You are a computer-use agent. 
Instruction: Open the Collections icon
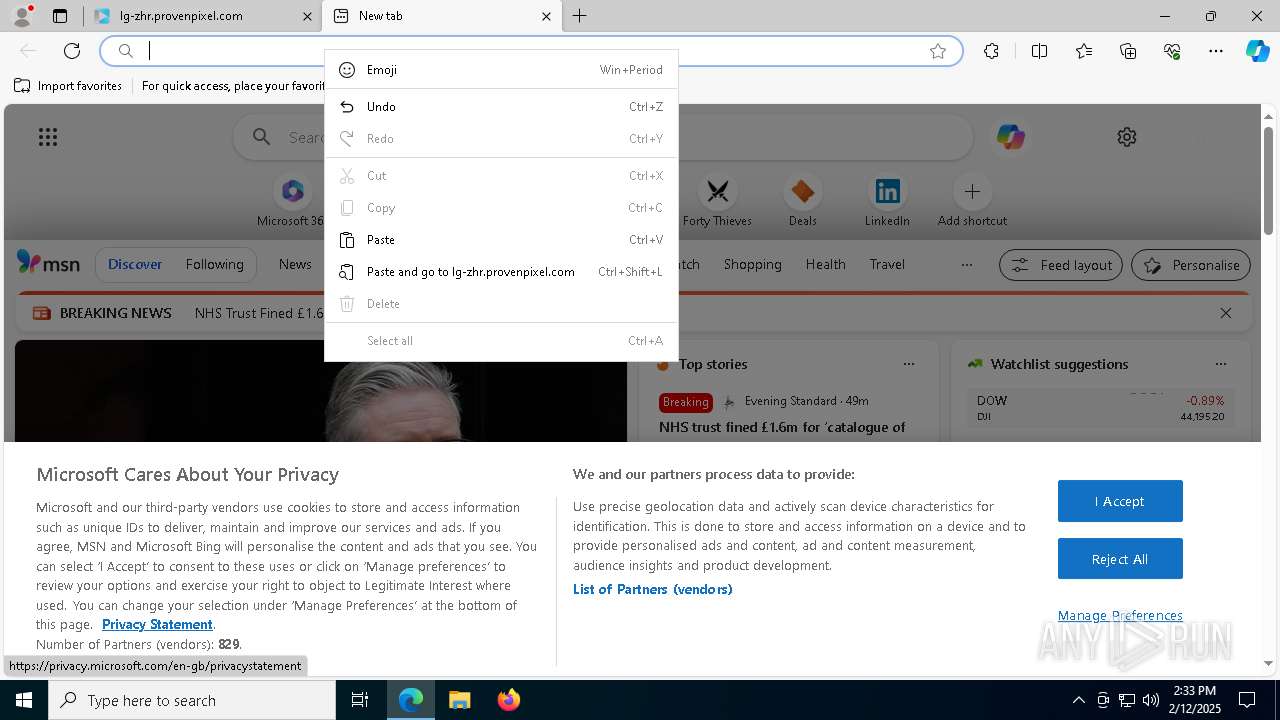click(x=1128, y=51)
